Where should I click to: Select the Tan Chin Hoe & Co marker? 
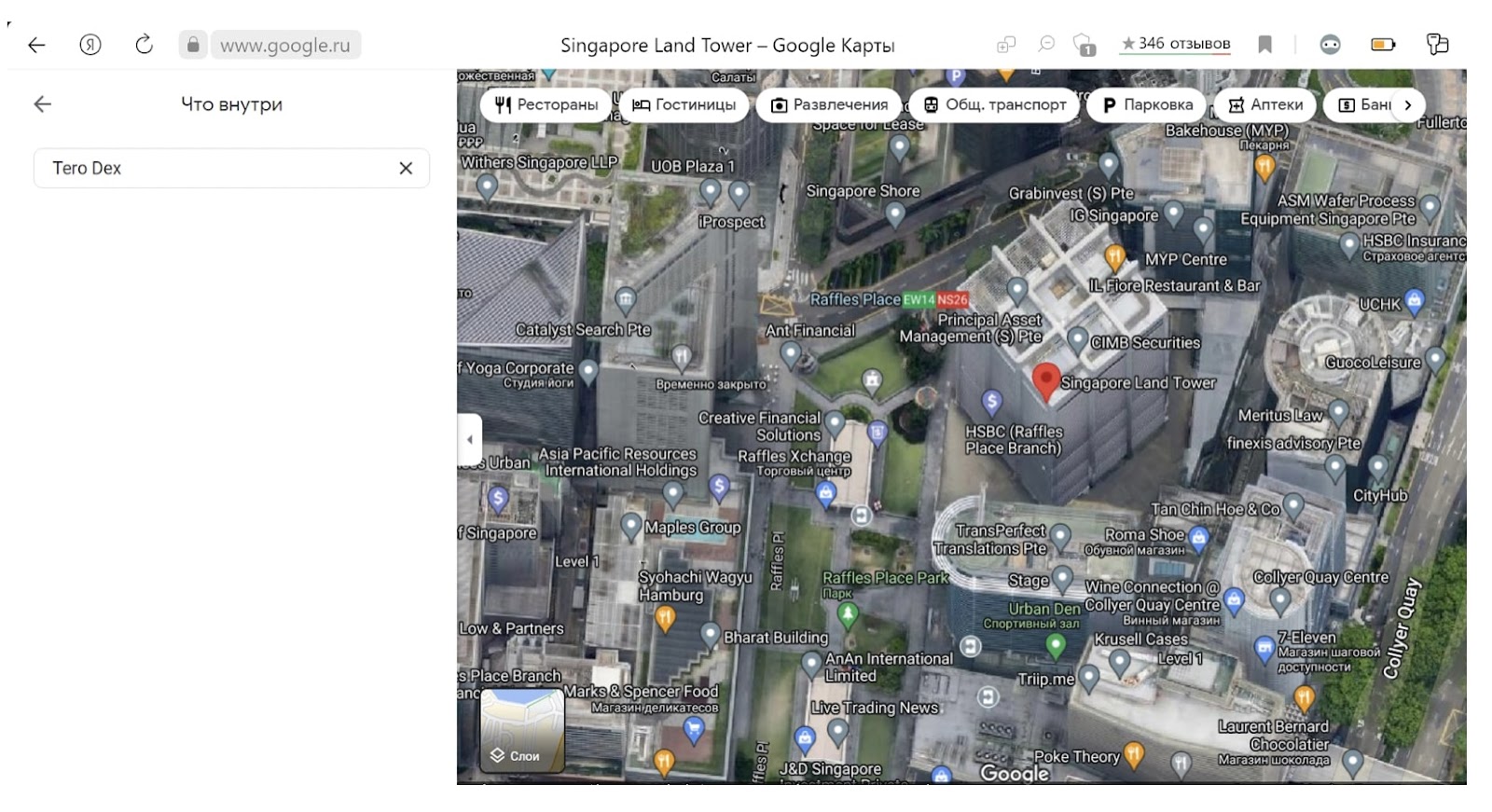tap(1293, 506)
